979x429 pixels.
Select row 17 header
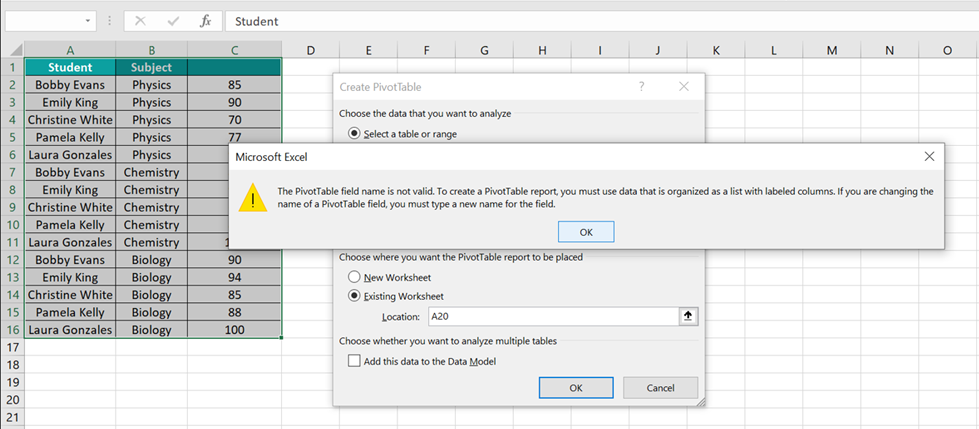[12, 347]
